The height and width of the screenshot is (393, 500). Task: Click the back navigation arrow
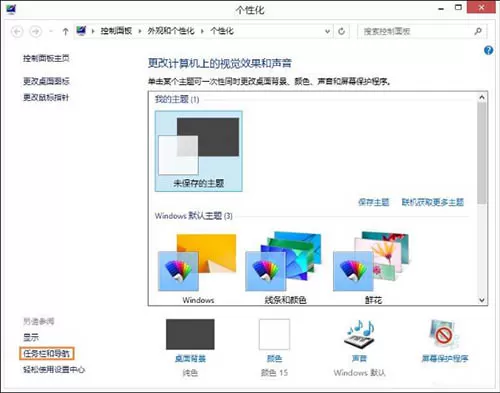[17, 31]
